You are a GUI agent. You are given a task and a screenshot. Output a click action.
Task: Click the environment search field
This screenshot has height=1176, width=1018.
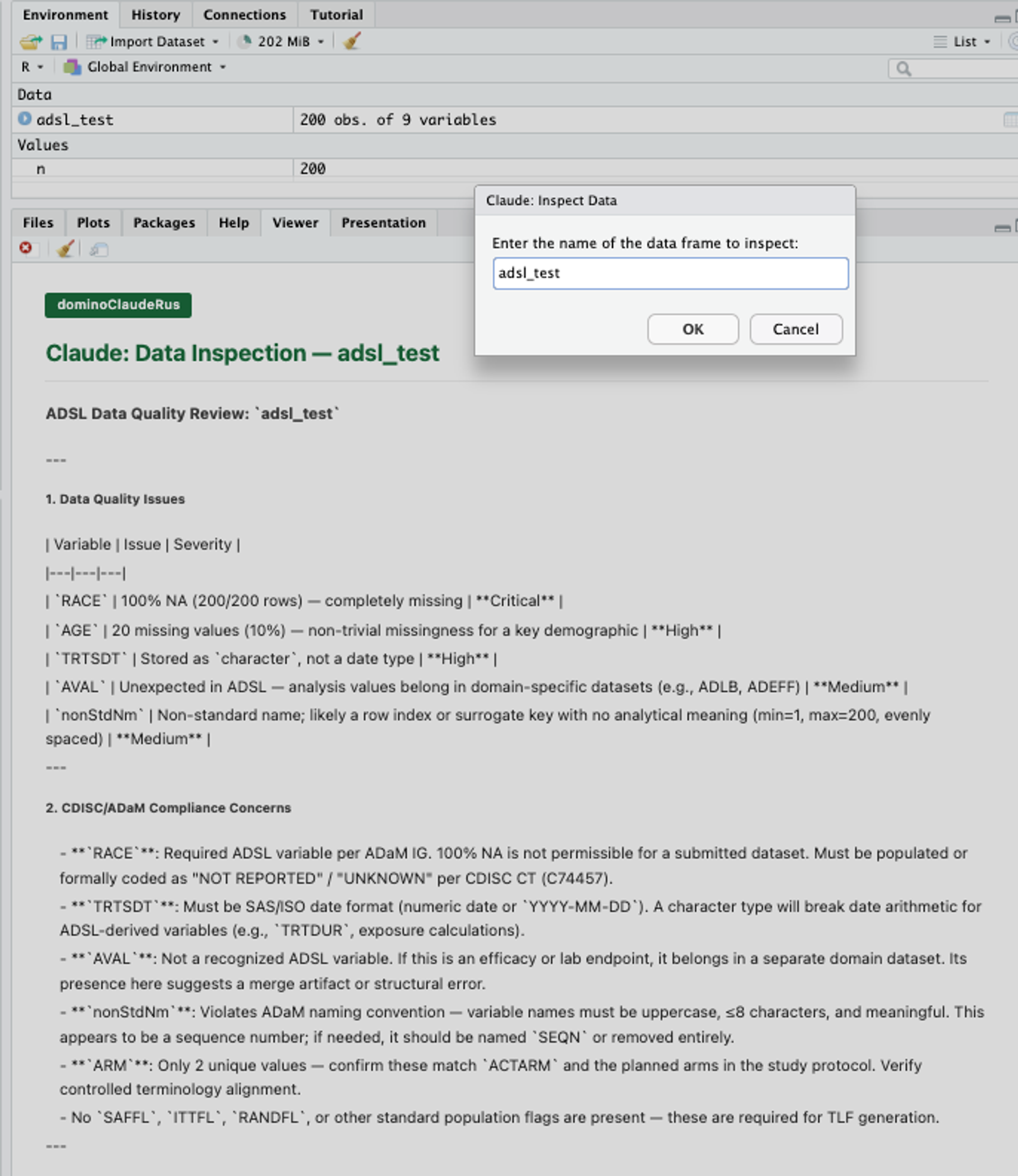(x=953, y=69)
